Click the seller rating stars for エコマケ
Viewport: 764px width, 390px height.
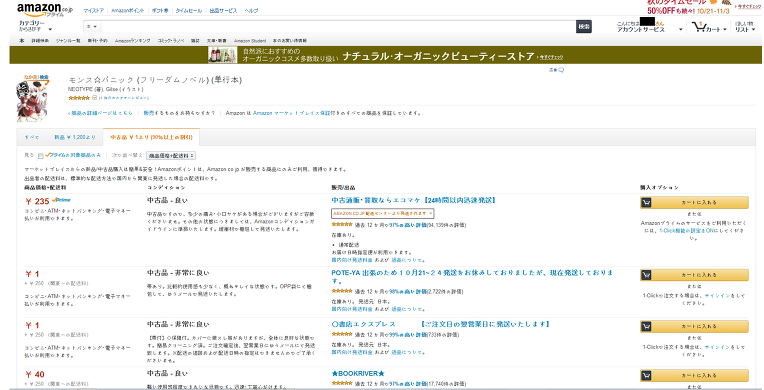pyautogui.click(x=342, y=225)
